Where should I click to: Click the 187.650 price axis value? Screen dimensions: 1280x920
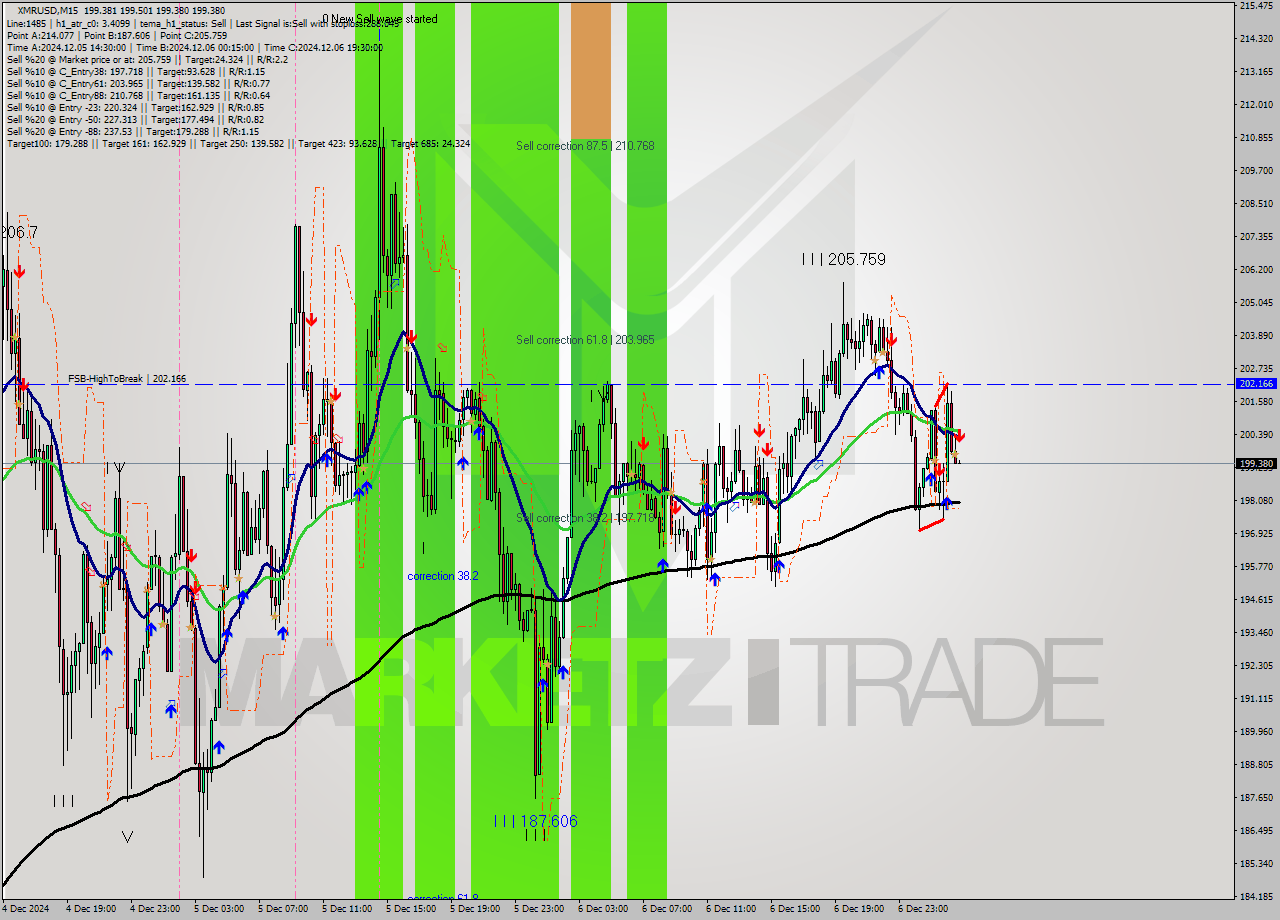(1256, 798)
